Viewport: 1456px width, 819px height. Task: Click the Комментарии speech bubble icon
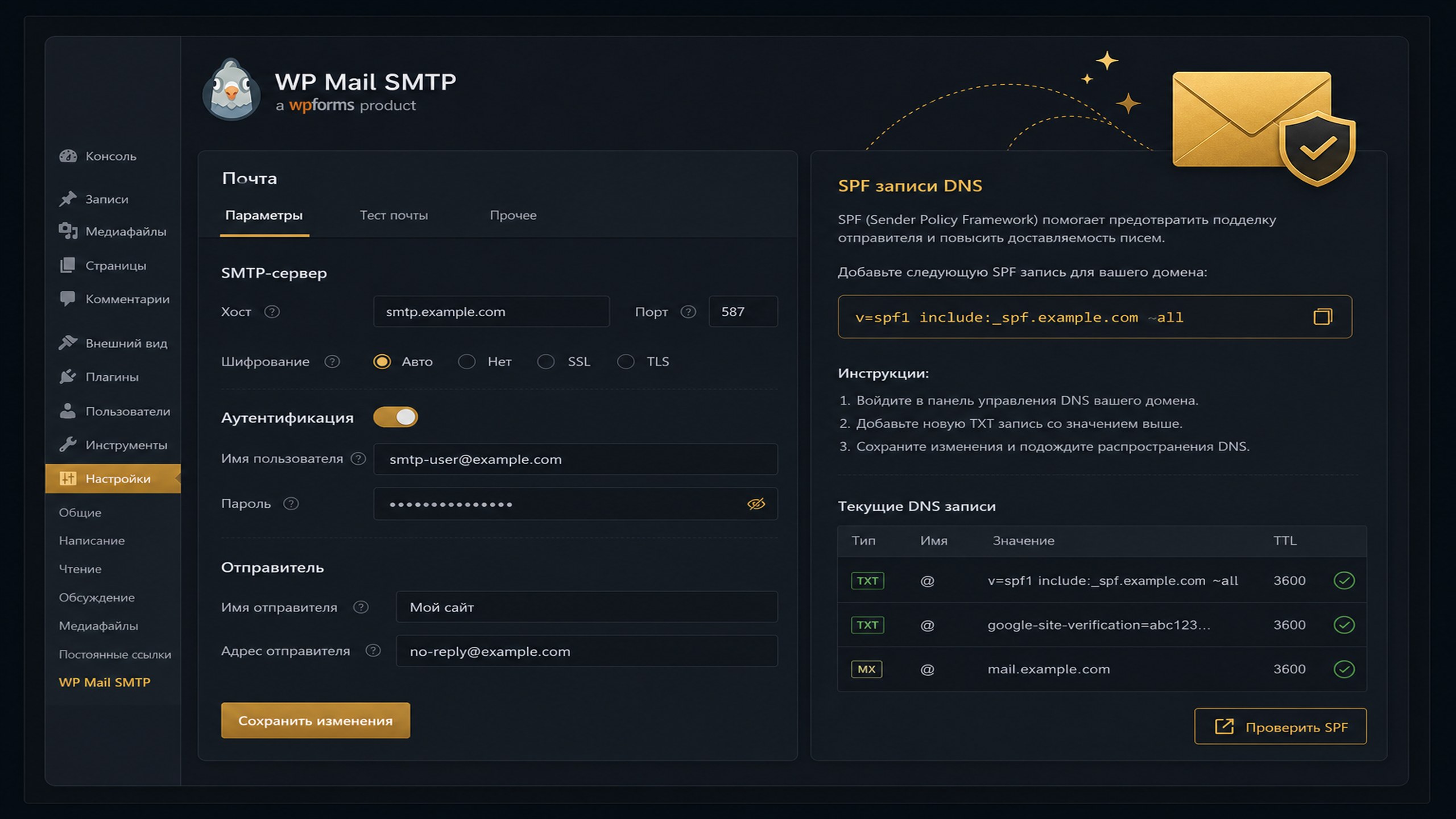click(x=68, y=299)
